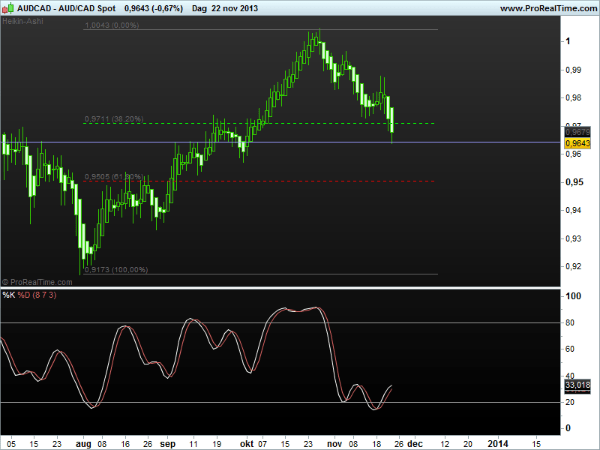
Task: Click the price value 0,9643 (-0,67%) in header
Action: (153, 8)
